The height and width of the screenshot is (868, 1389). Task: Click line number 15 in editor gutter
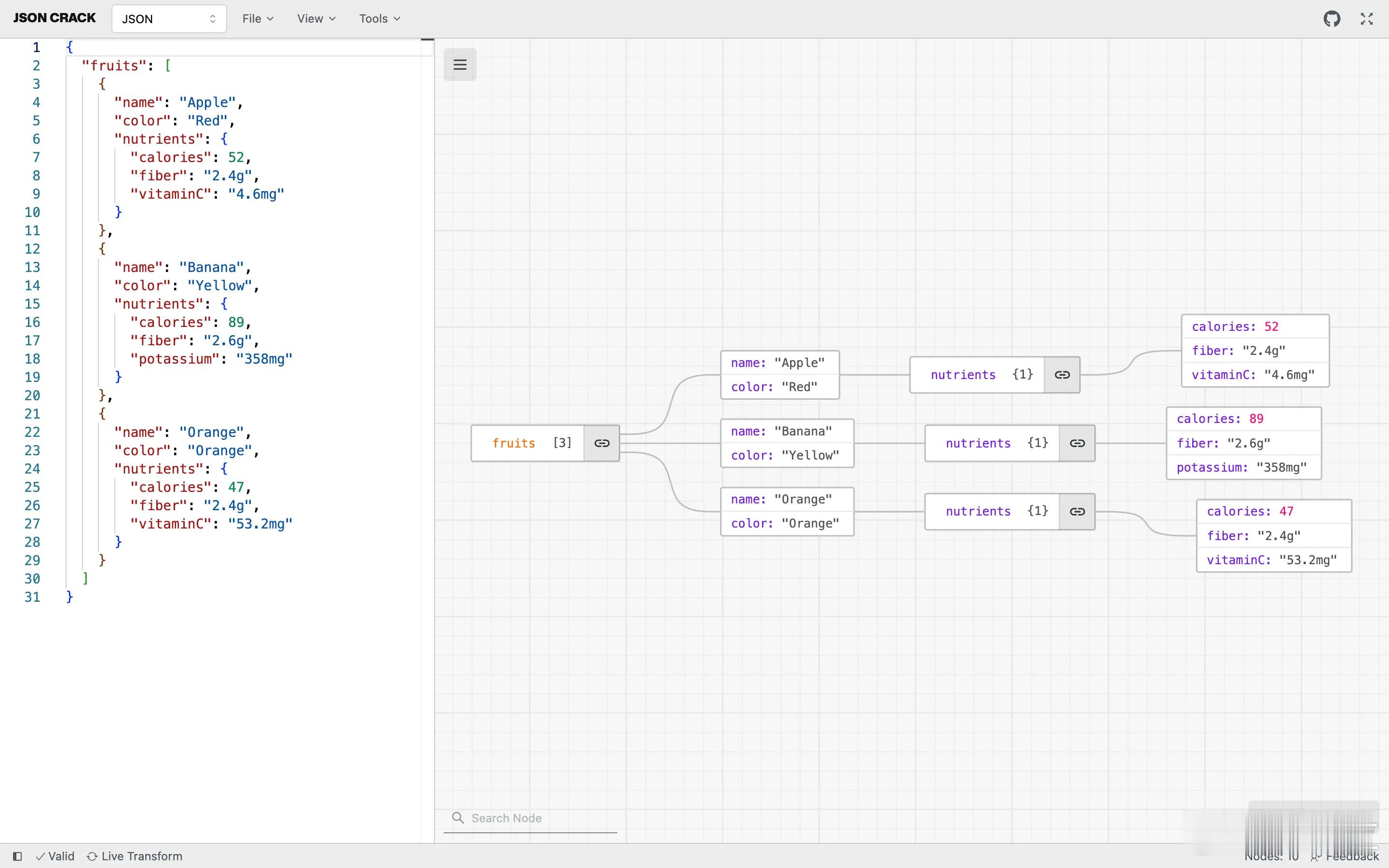pos(32,304)
